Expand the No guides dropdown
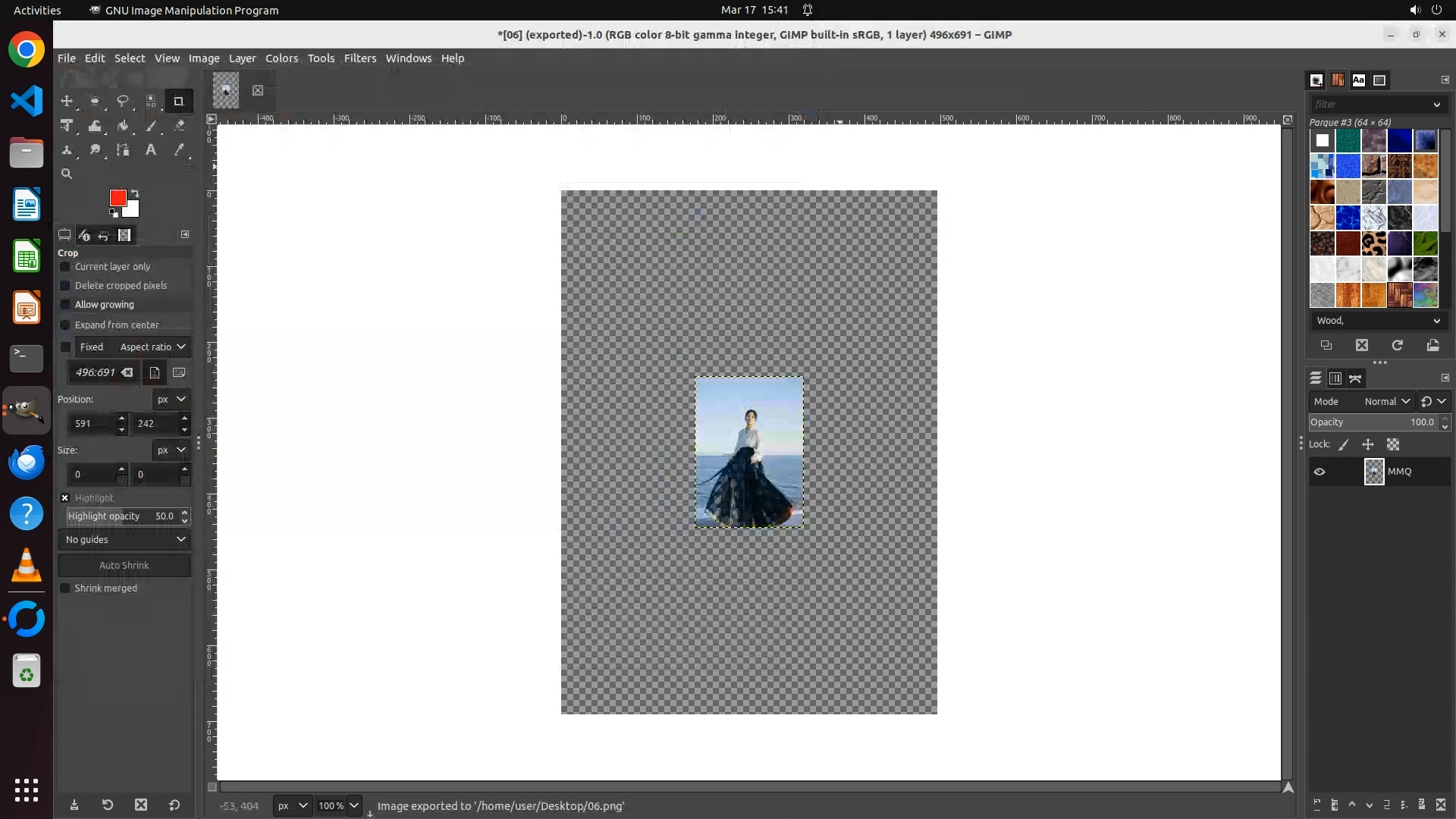 click(x=124, y=539)
